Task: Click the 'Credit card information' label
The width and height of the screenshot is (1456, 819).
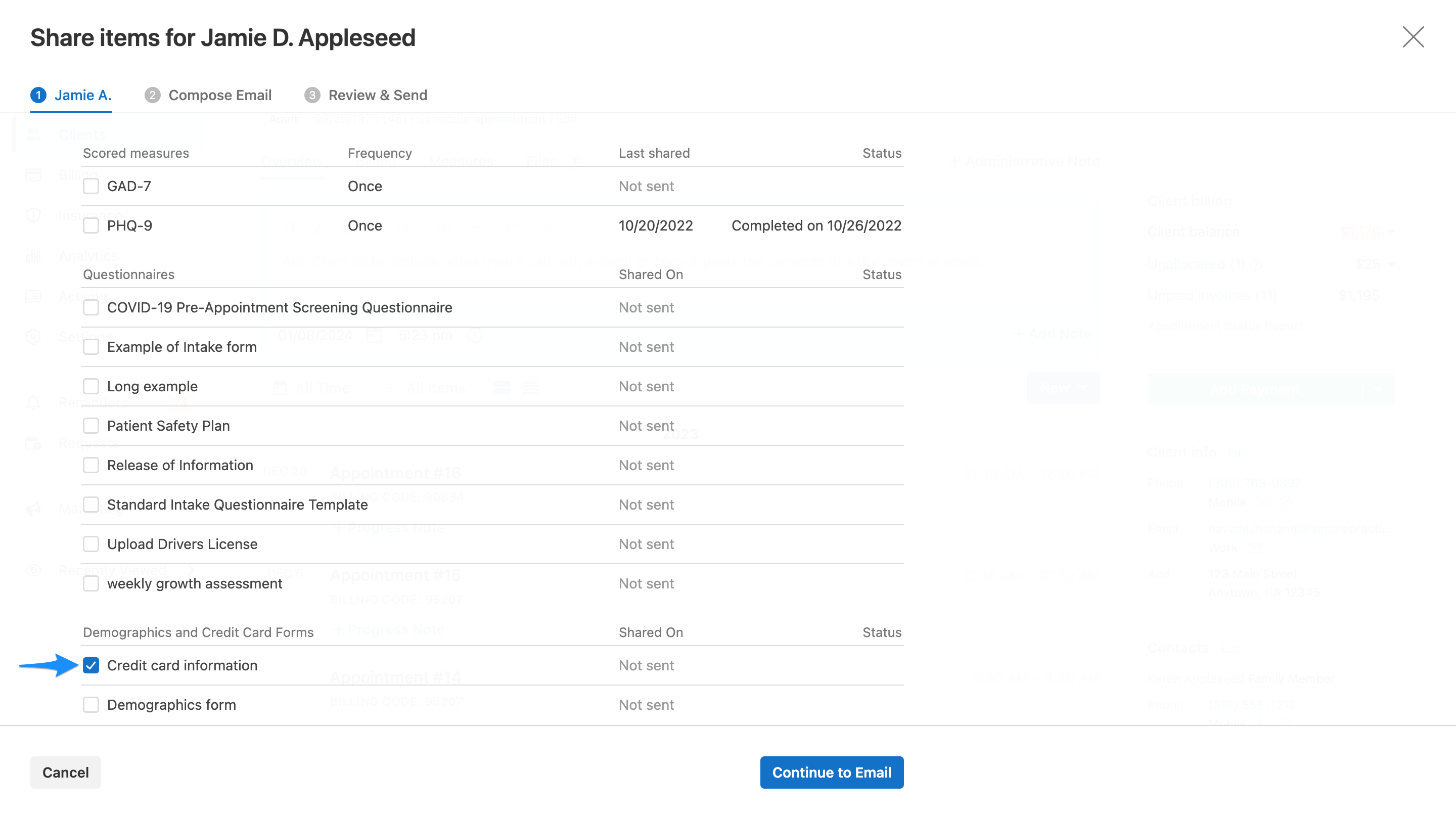Action: [182, 665]
